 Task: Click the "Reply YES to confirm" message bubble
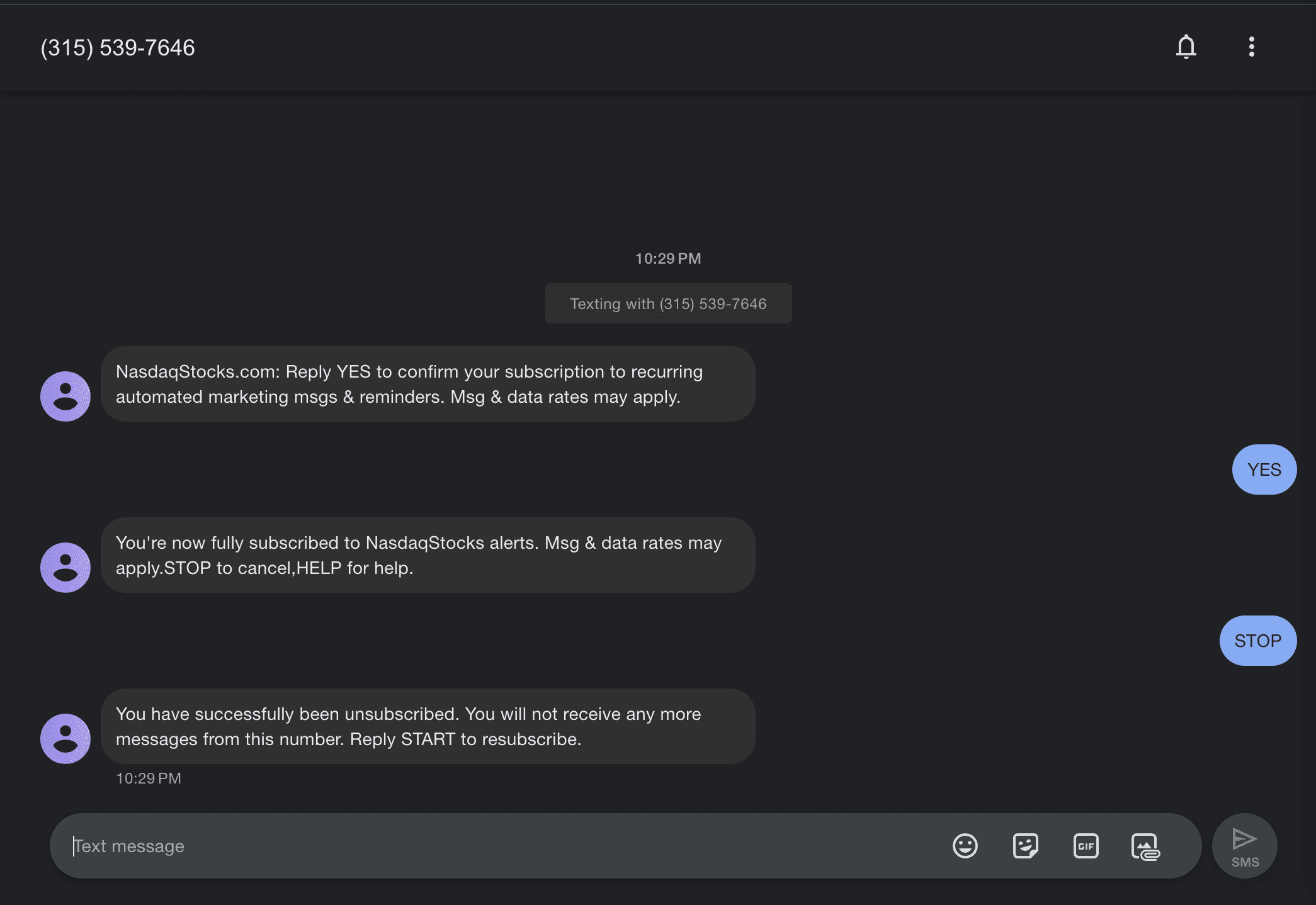428,384
